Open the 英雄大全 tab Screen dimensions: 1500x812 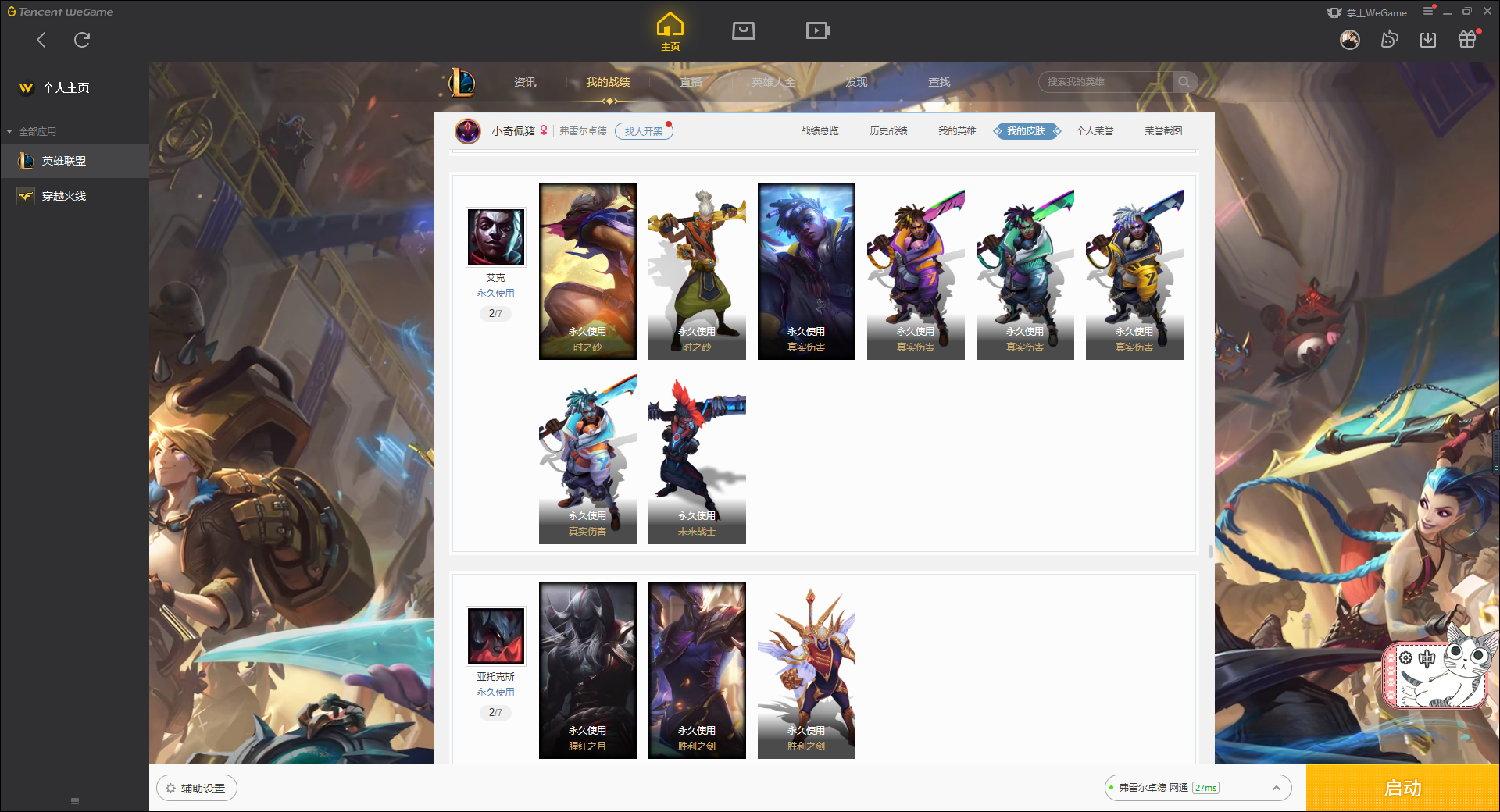773,82
